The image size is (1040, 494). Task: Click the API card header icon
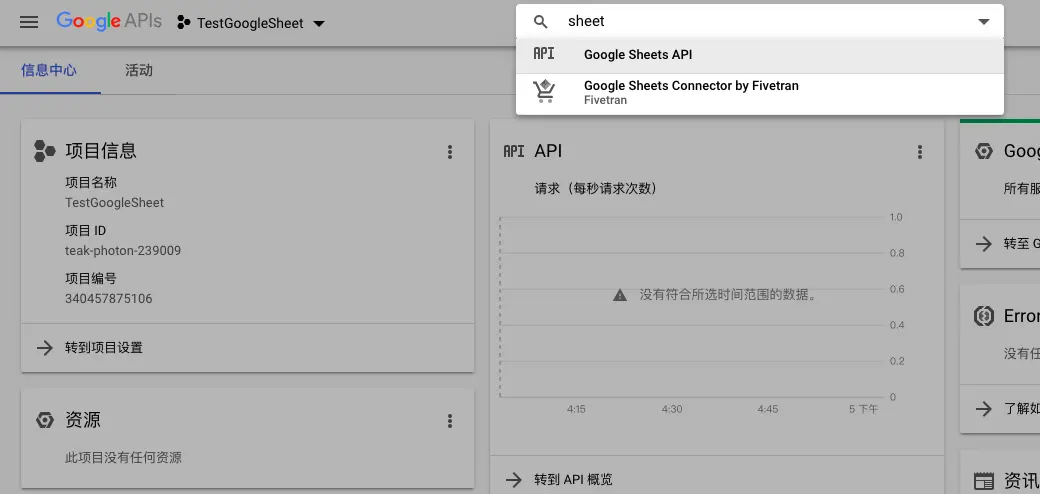click(x=514, y=151)
